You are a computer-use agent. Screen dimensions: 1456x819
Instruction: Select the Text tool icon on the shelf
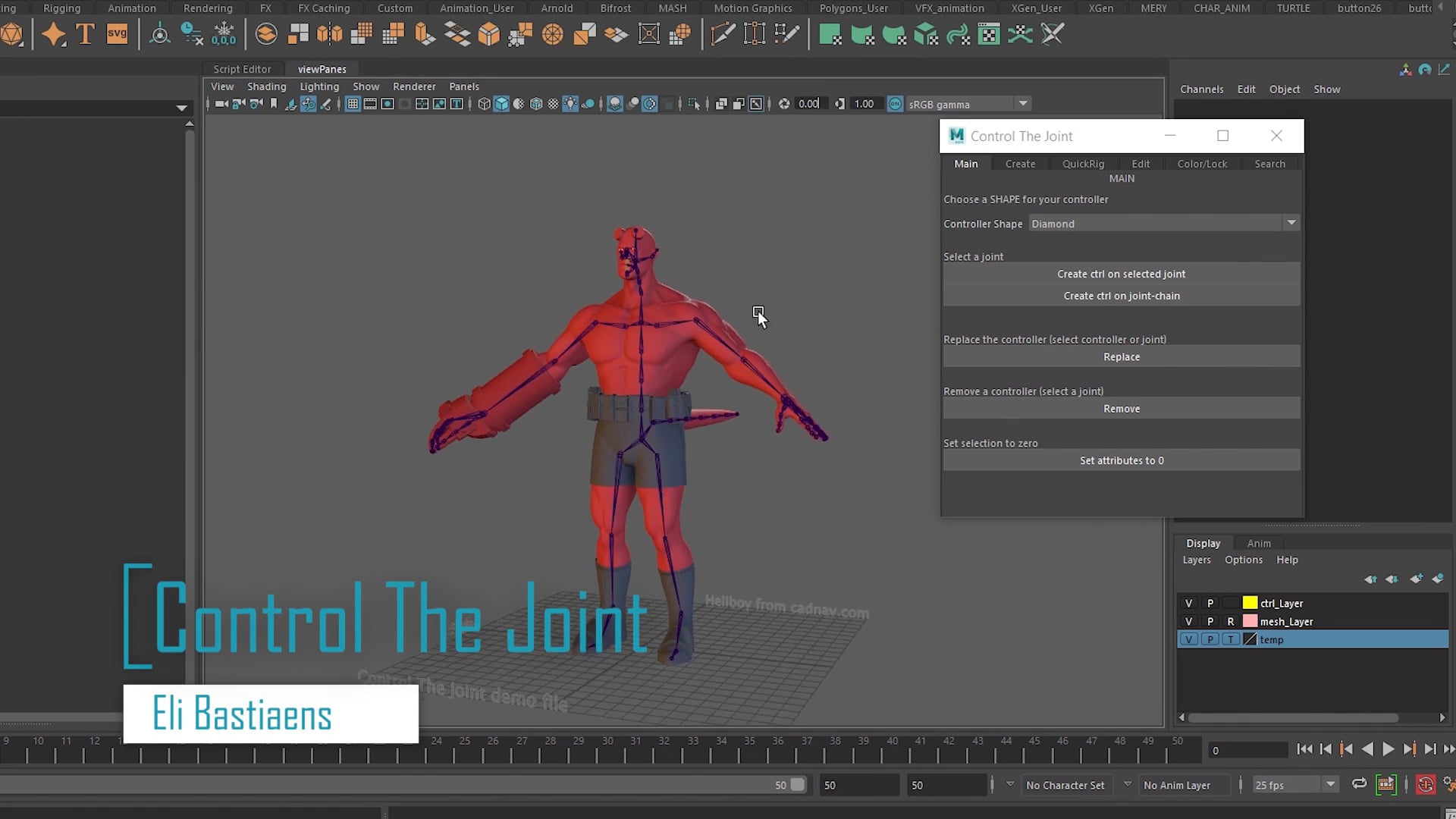click(x=84, y=33)
